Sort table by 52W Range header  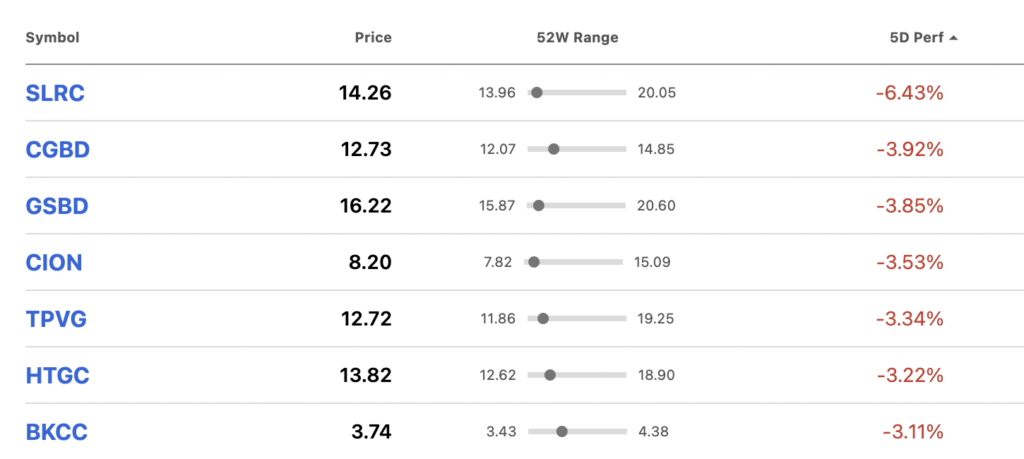[x=577, y=38]
